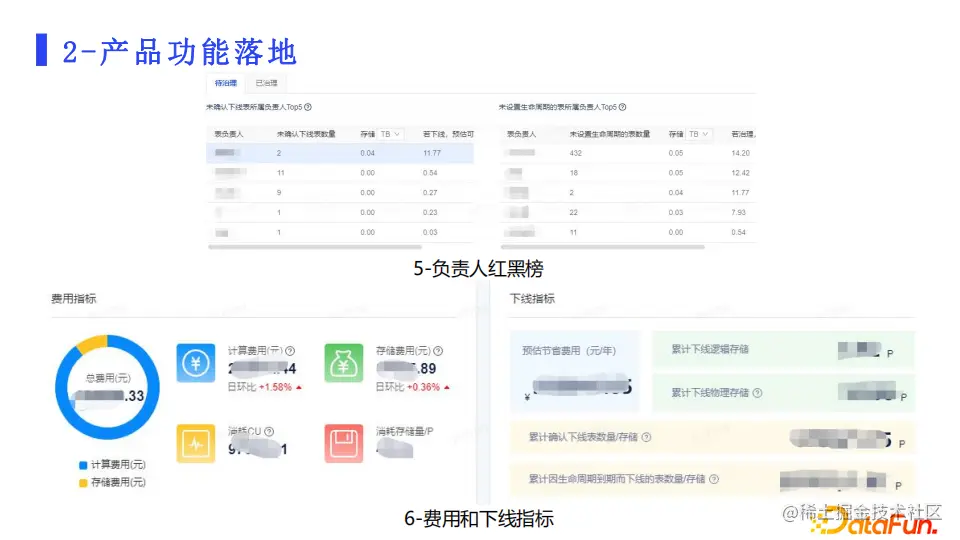
Task: Click cell 14.20 in 未设置生命周期 table
Action: 740,153
